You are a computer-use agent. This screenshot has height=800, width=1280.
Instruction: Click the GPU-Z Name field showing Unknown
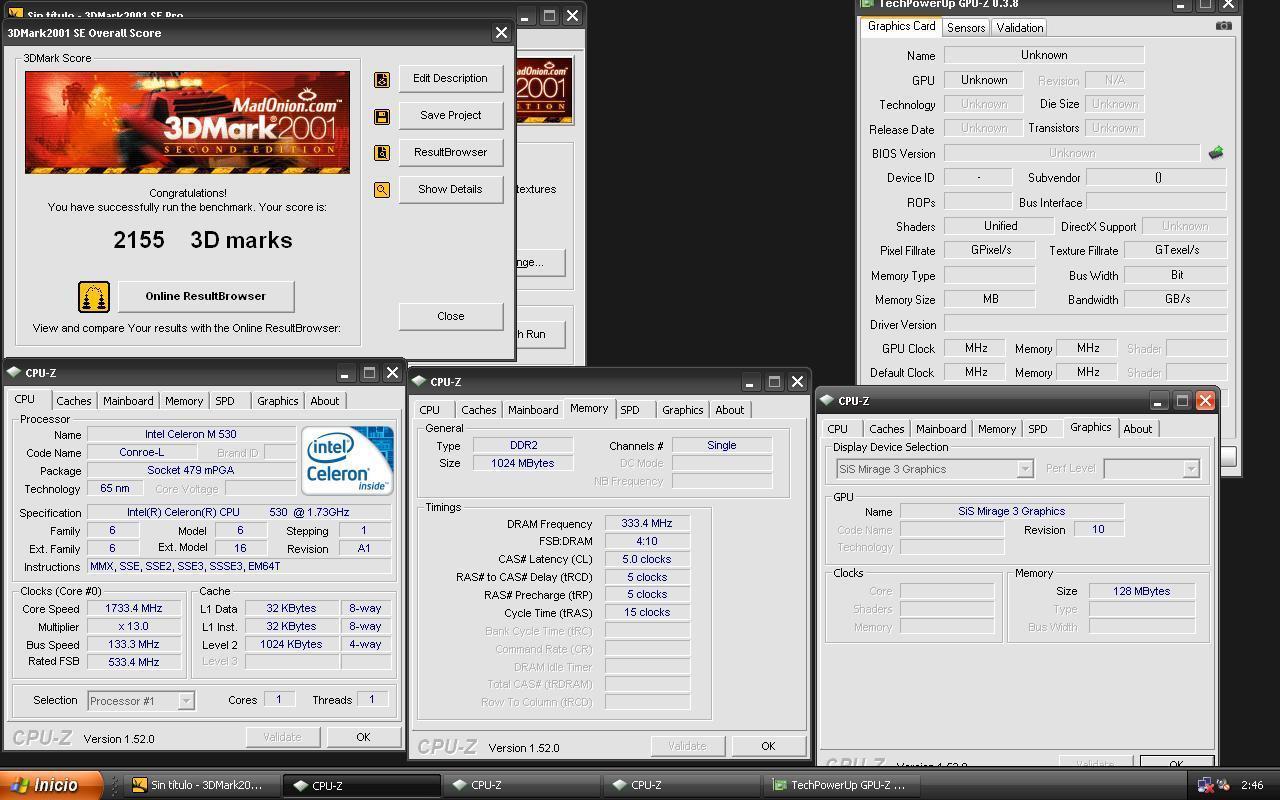(1044, 55)
